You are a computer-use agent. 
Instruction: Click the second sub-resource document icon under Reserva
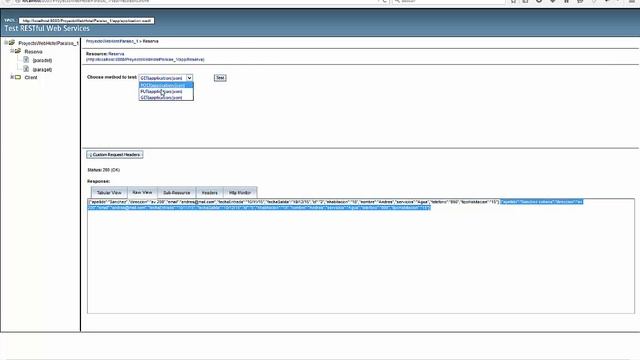point(26,69)
